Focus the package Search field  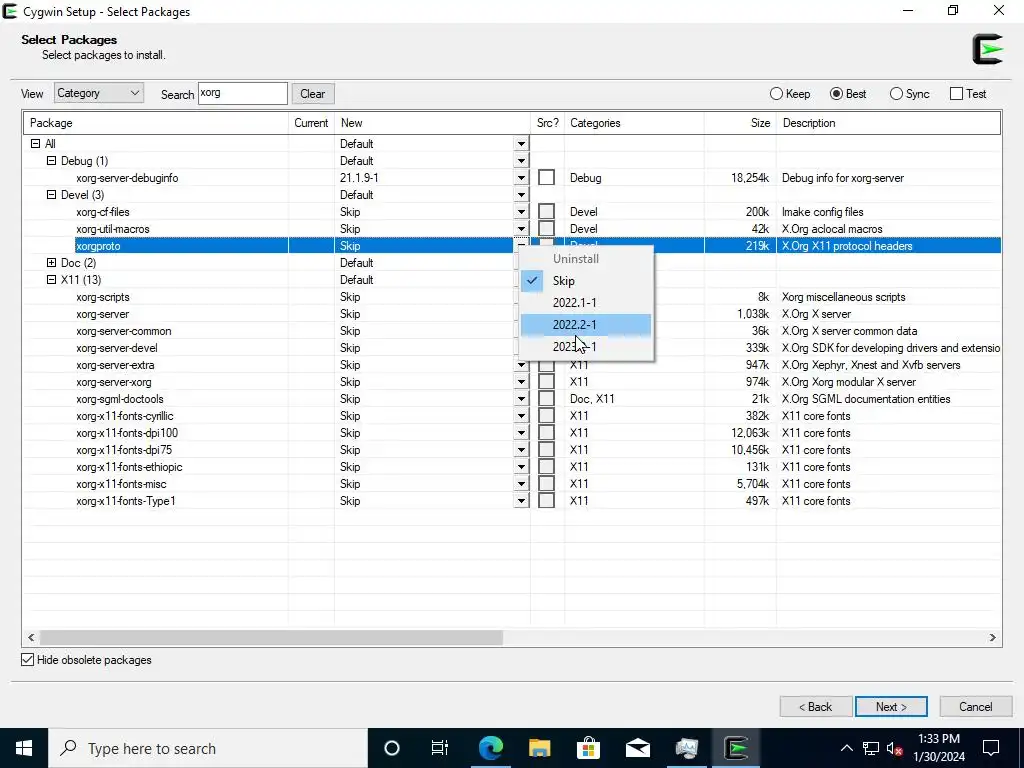tap(242, 93)
